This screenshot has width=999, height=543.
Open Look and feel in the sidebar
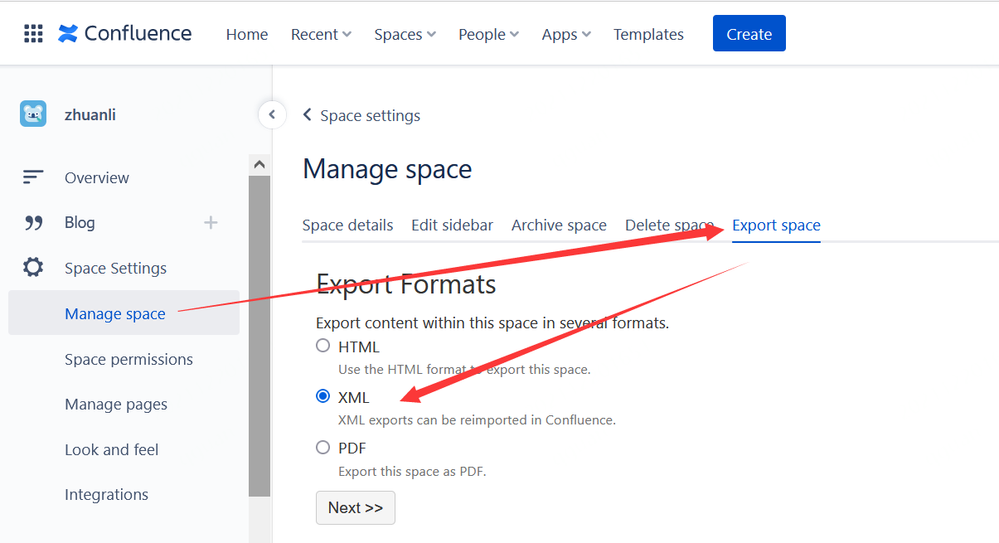[111, 450]
